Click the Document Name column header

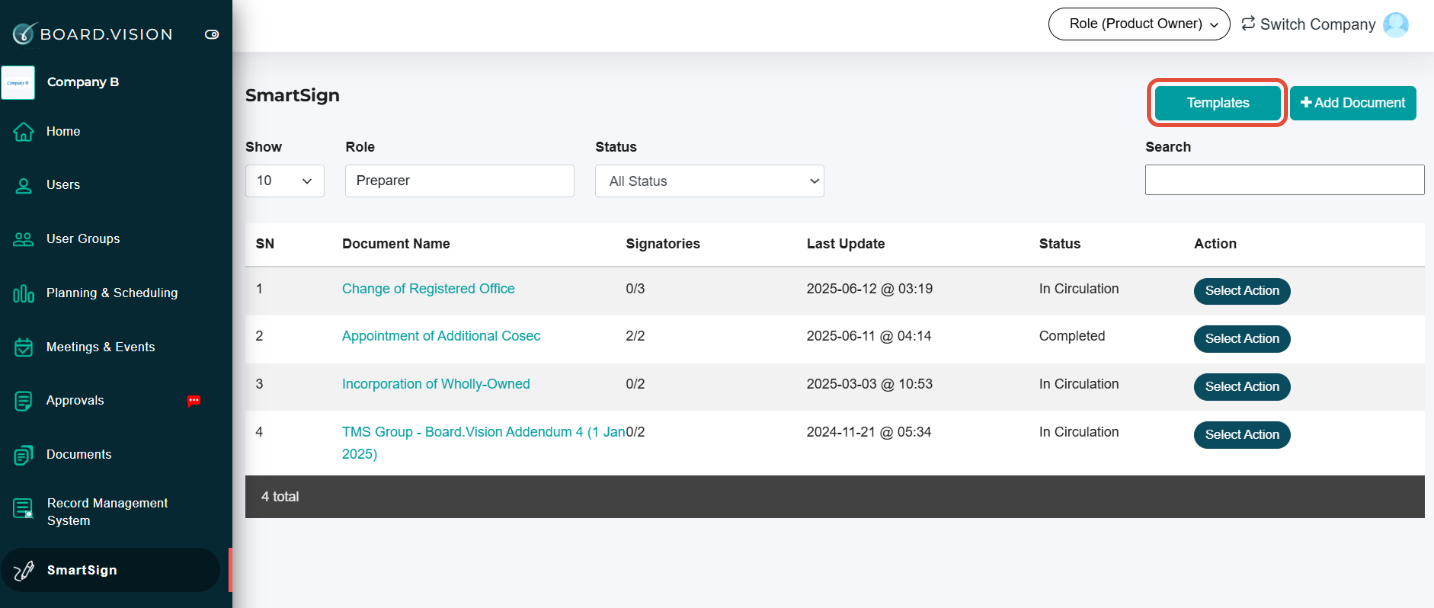(396, 244)
